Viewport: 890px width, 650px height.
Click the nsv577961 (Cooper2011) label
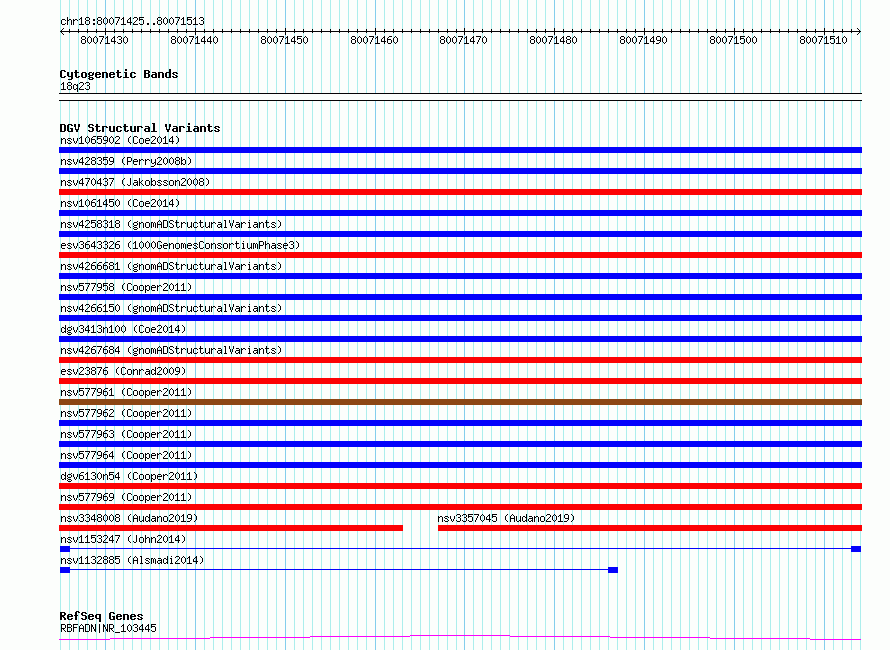pyautogui.click(x=126, y=392)
